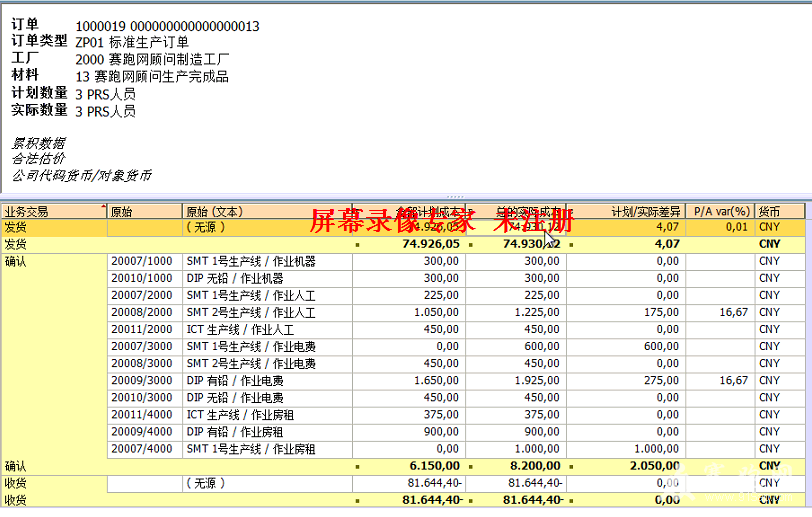Click actual cost 1.000,00 for 20007/4000

click(x=537, y=449)
